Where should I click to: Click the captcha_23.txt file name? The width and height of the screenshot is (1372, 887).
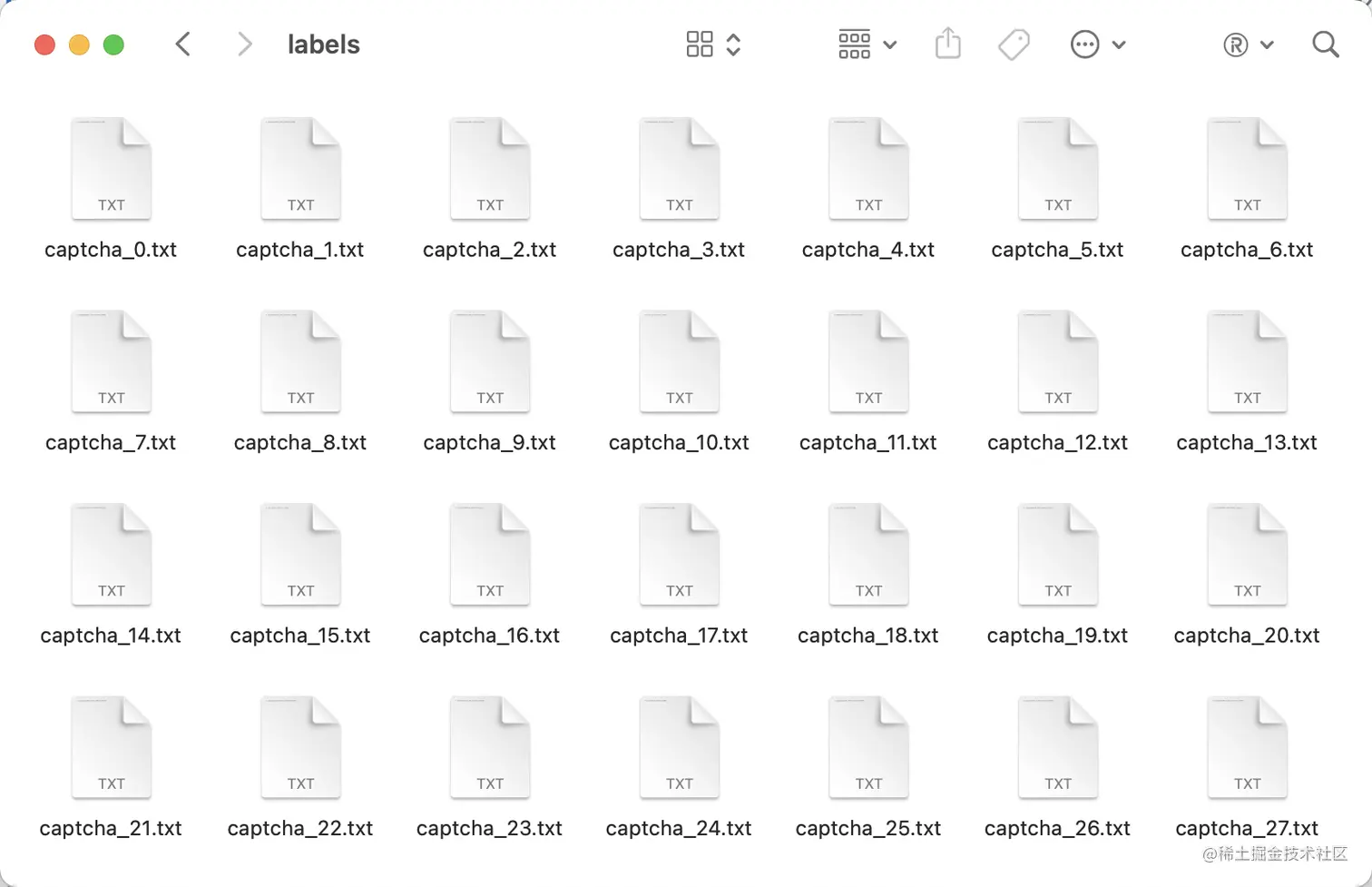(x=489, y=828)
